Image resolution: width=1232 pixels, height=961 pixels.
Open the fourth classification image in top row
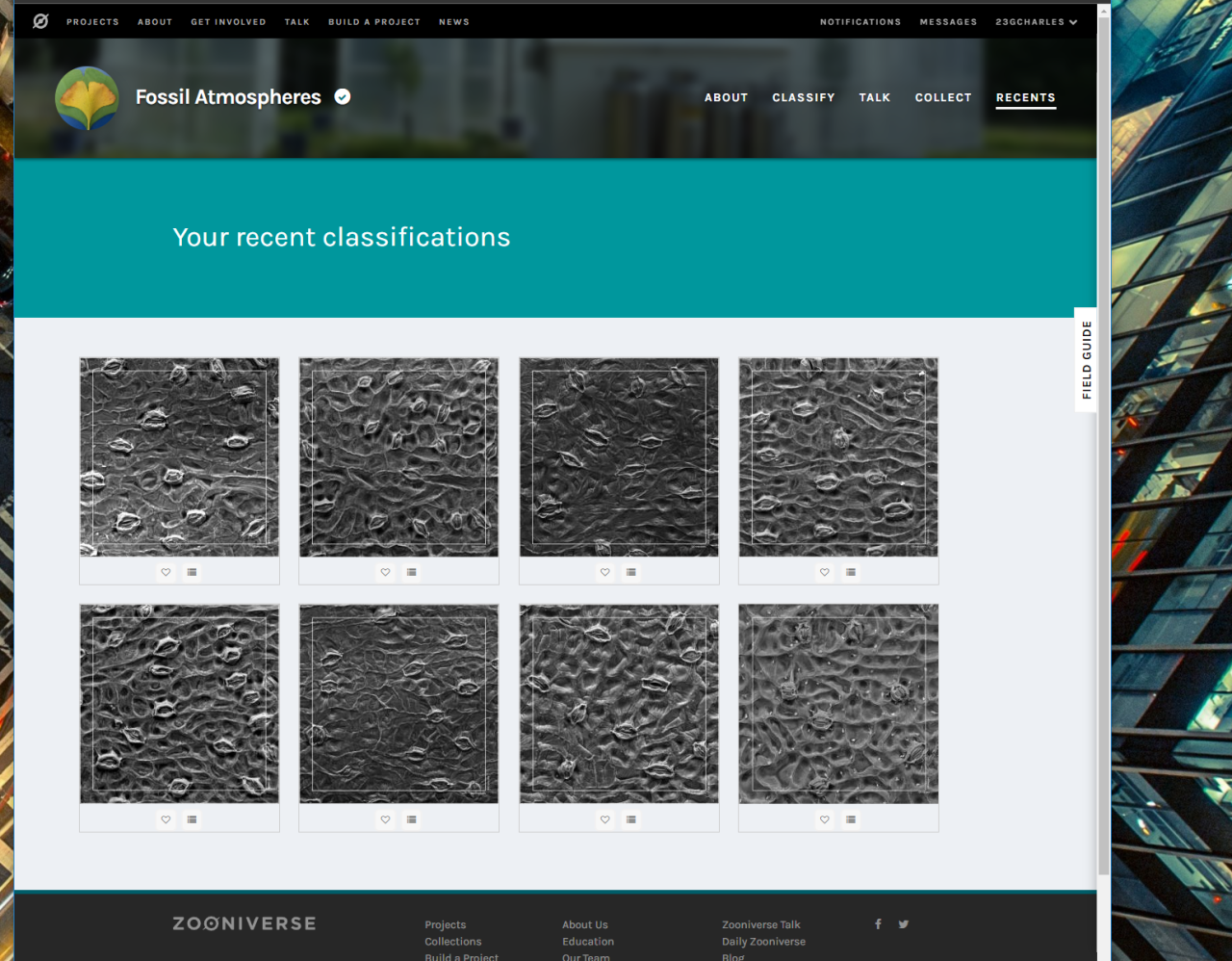click(x=838, y=457)
